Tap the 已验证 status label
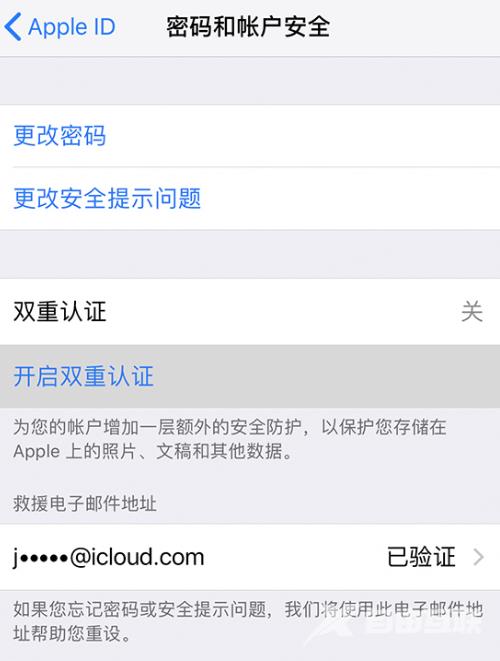The image size is (500, 661). [x=421, y=557]
